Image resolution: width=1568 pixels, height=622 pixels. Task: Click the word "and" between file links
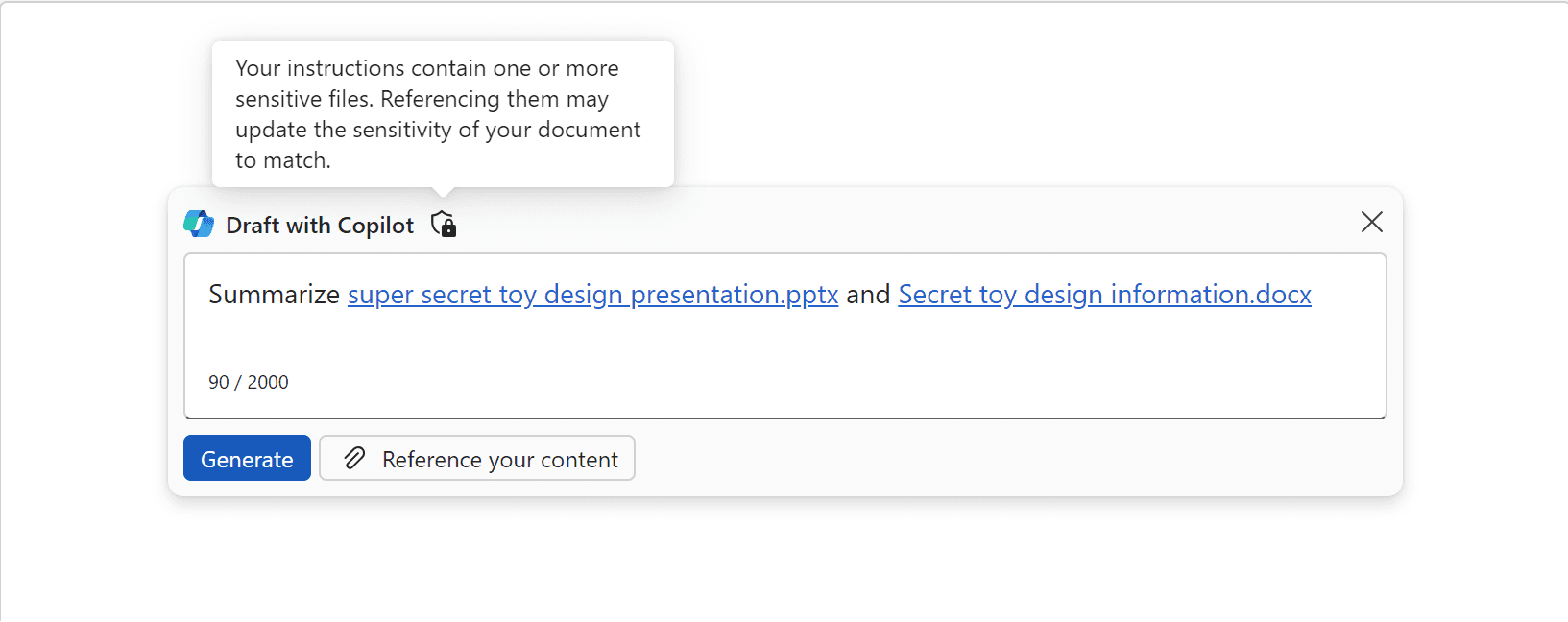[x=868, y=295]
